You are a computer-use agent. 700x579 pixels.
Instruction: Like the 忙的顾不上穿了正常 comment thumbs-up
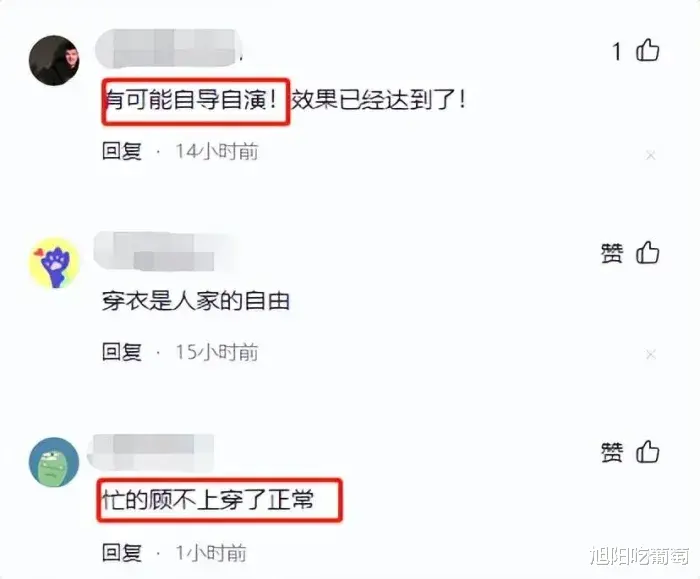(647, 452)
